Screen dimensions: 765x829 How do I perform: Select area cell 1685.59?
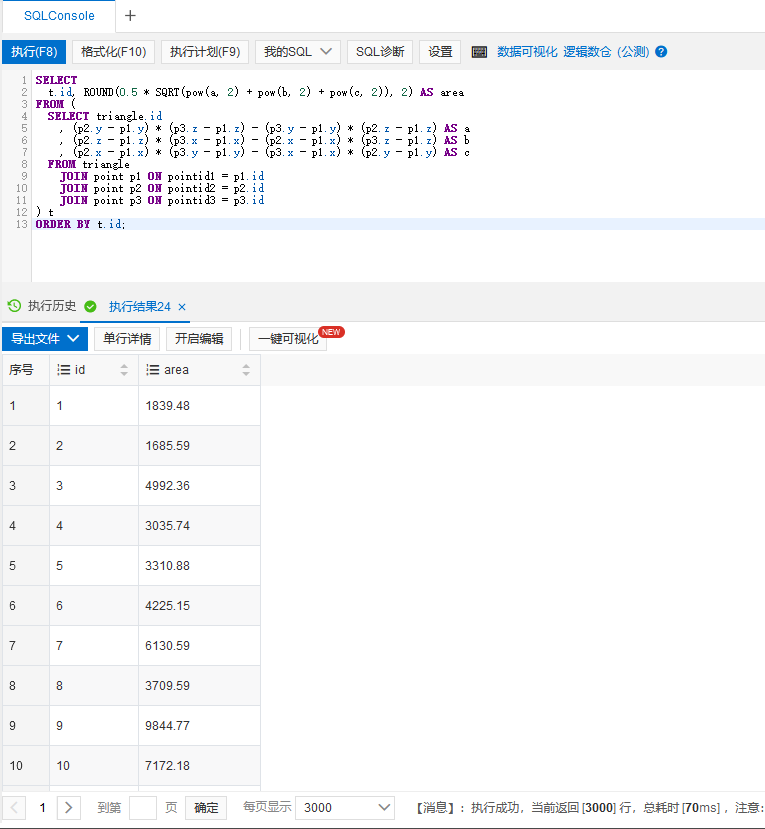point(199,446)
